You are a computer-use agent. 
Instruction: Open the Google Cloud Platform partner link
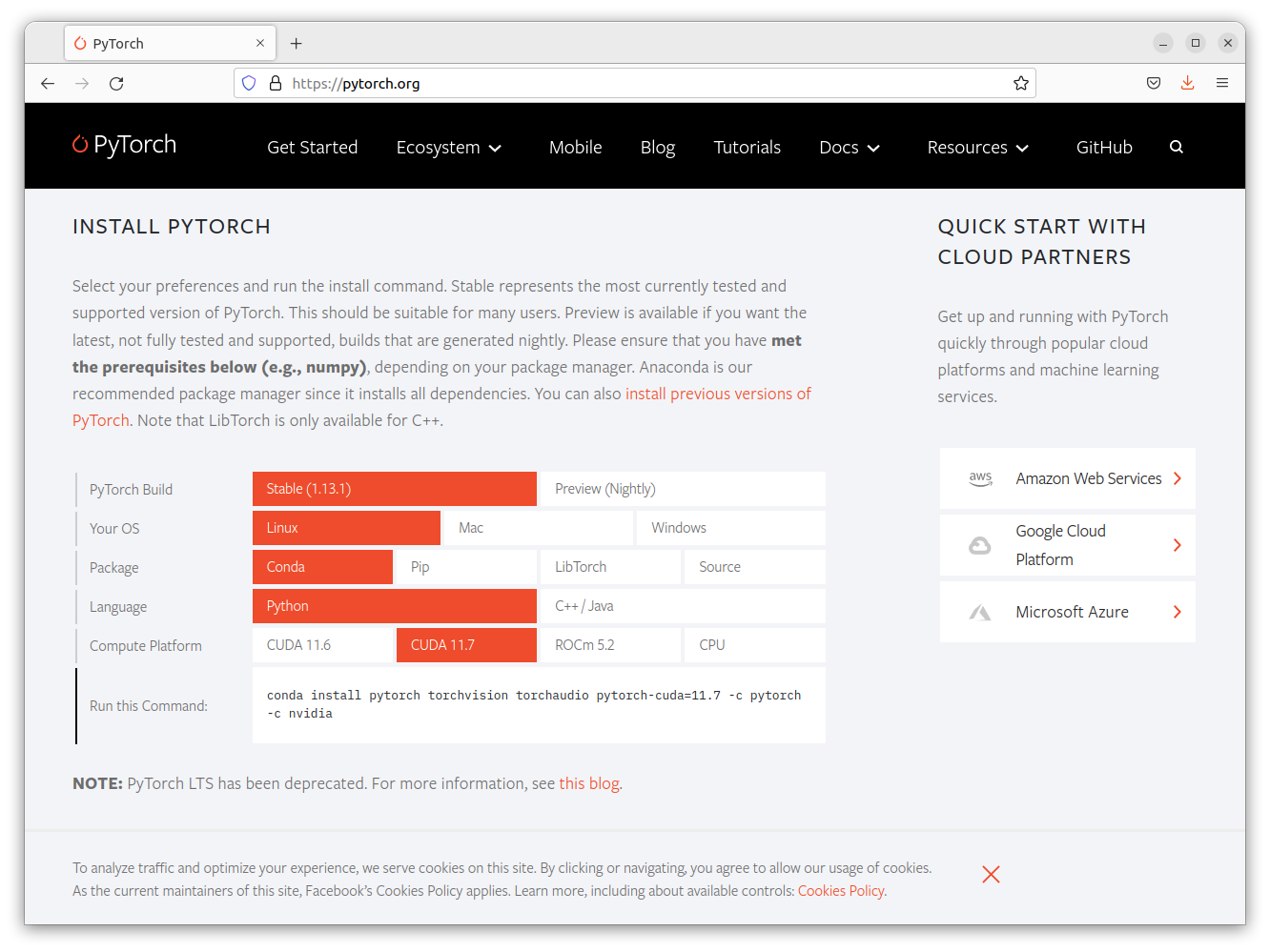coord(1068,545)
